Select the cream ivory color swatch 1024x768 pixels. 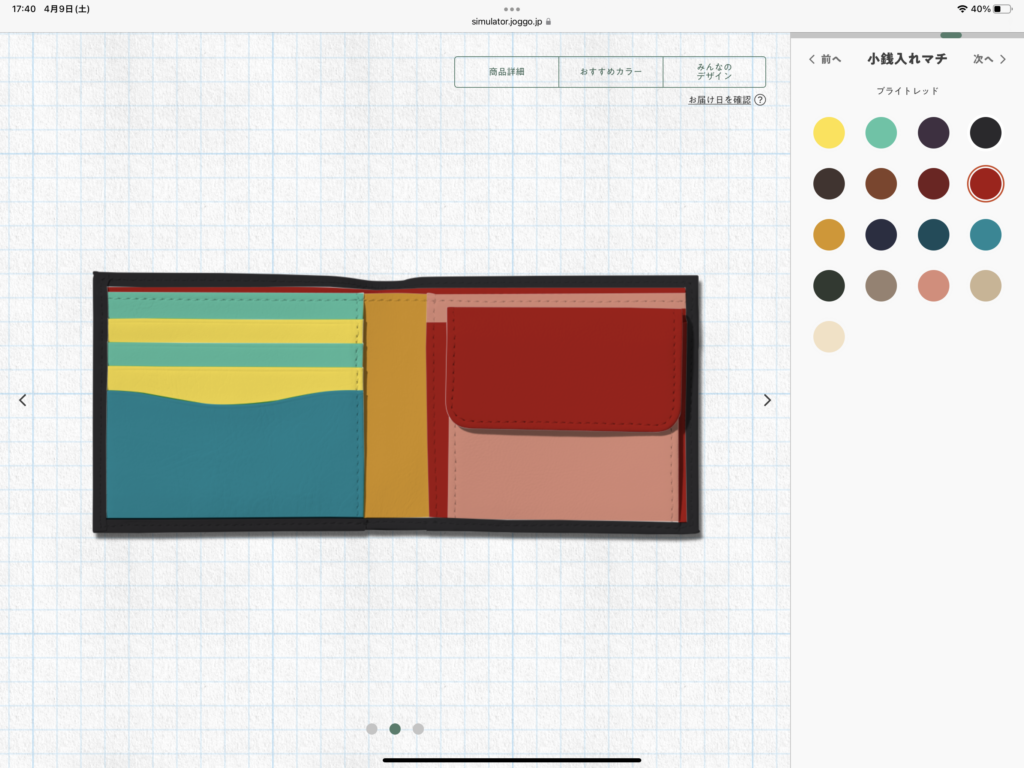[828, 337]
